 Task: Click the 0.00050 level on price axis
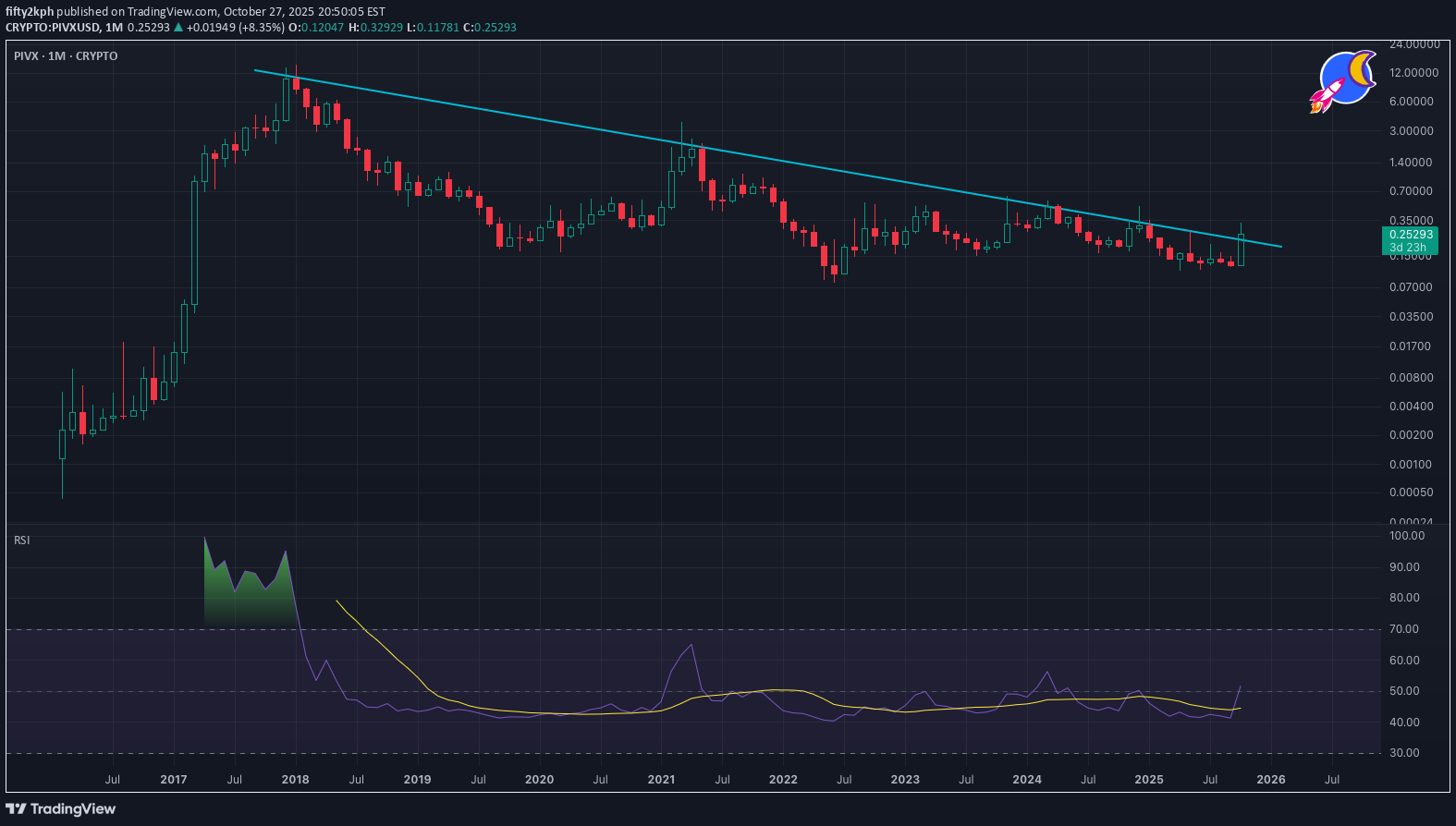pyautogui.click(x=1411, y=492)
